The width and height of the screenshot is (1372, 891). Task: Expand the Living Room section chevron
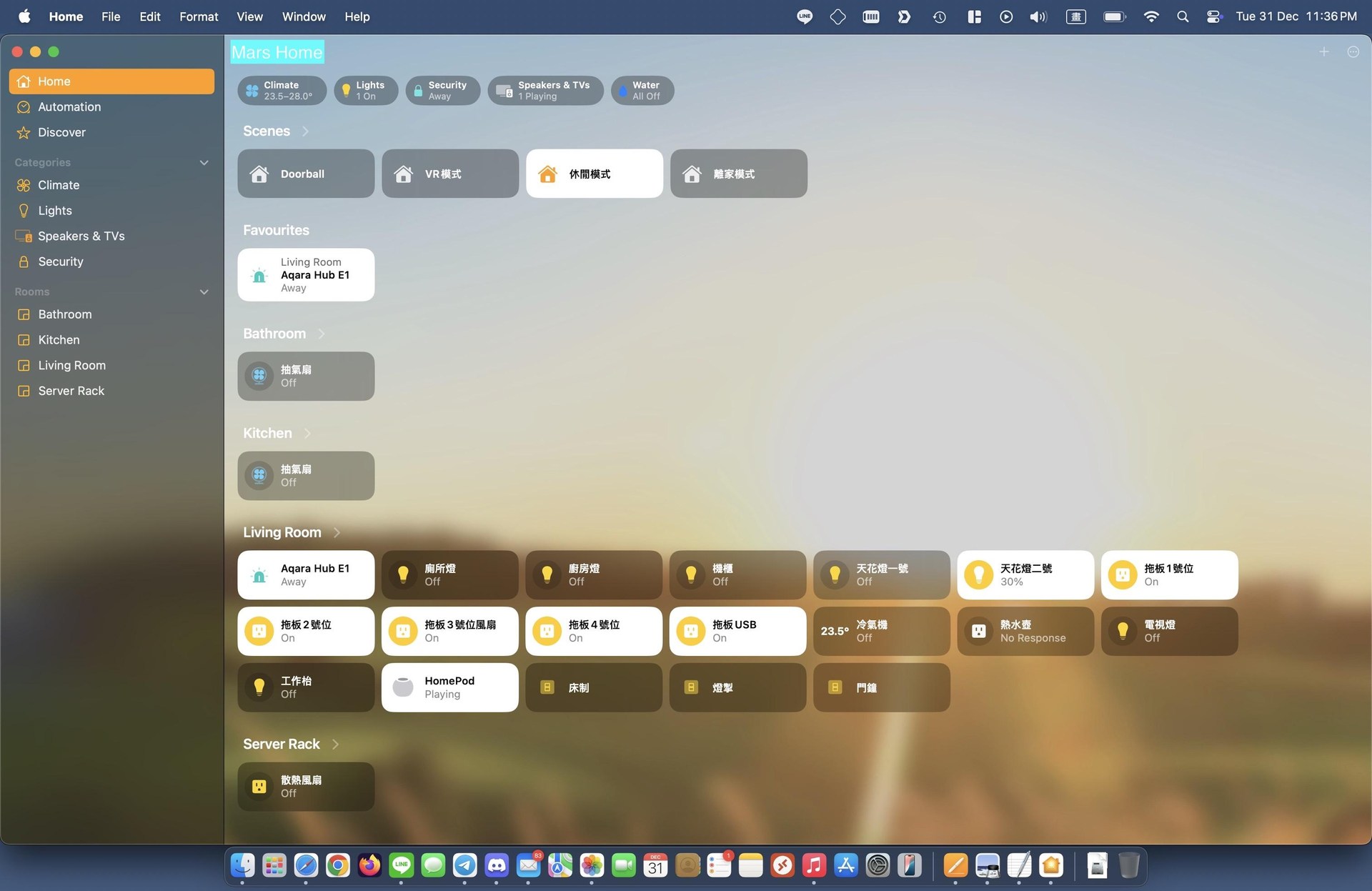(337, 532)
